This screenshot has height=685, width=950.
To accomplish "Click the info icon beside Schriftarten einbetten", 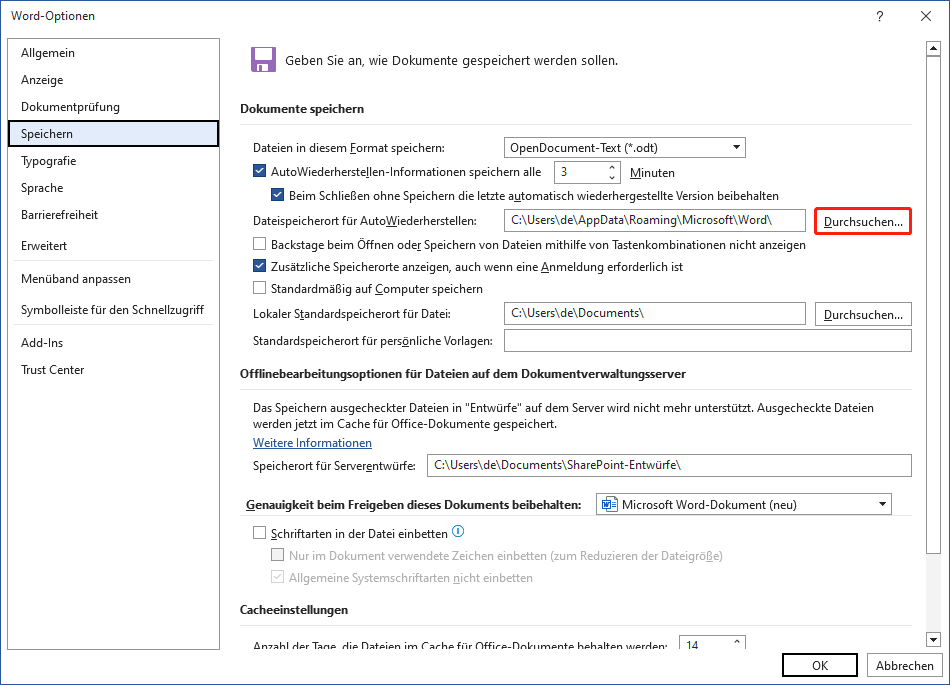I will pyautogui.click(x=459, y=532).
